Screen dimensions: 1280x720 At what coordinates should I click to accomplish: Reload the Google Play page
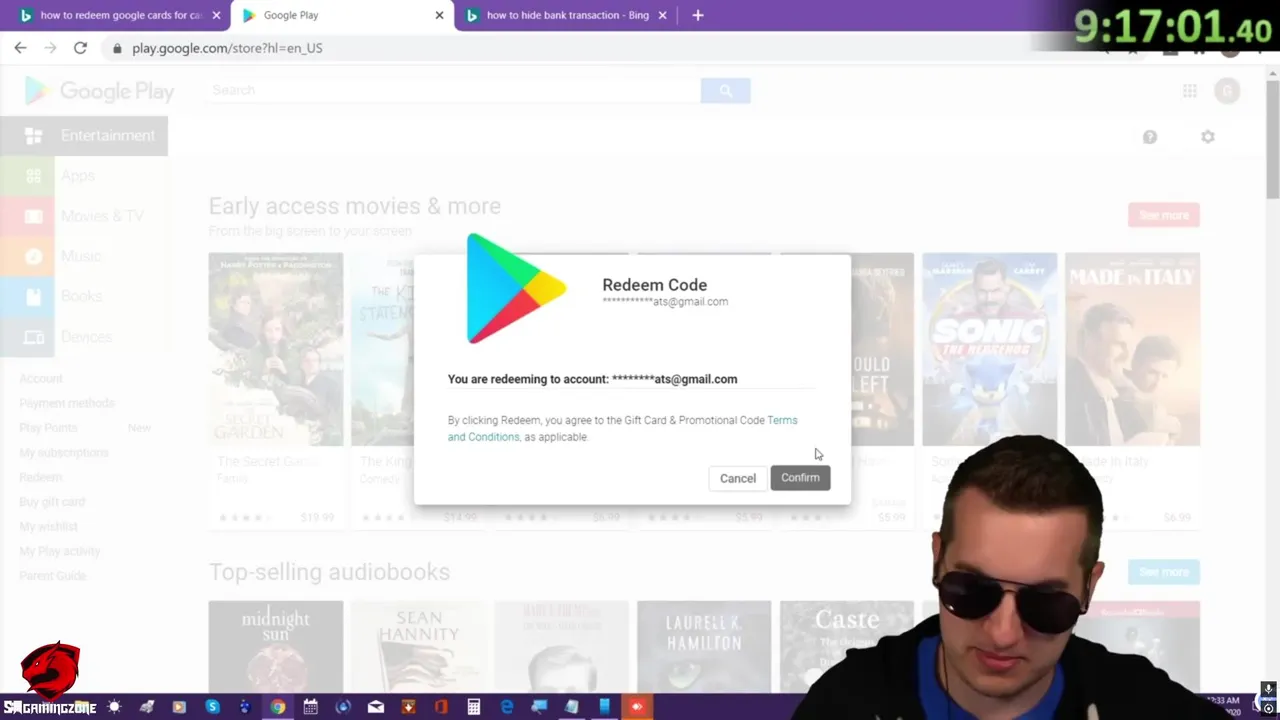click(x=80, y=48)
